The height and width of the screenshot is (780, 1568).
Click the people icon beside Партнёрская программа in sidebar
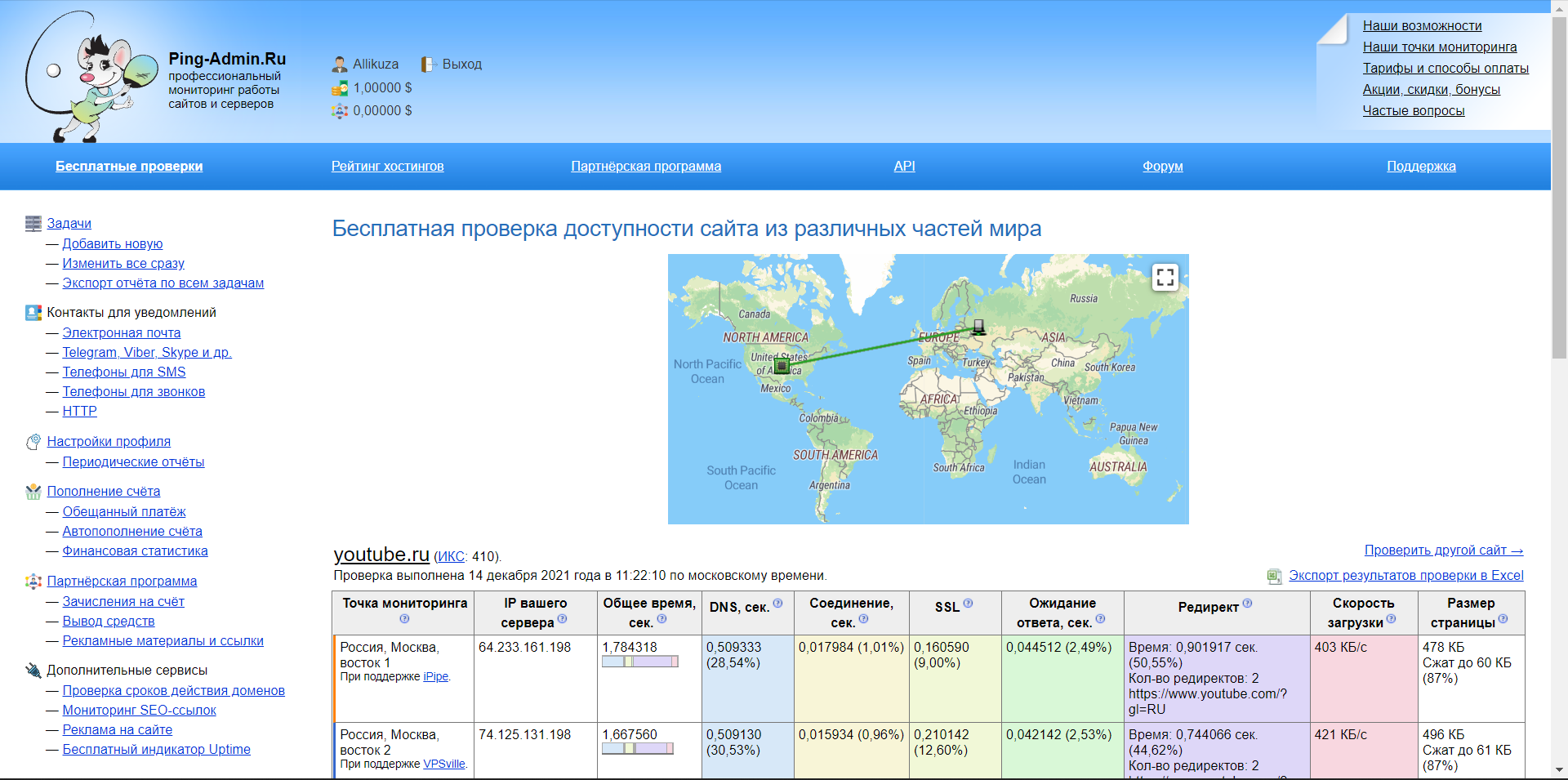(x=33, y=582)
